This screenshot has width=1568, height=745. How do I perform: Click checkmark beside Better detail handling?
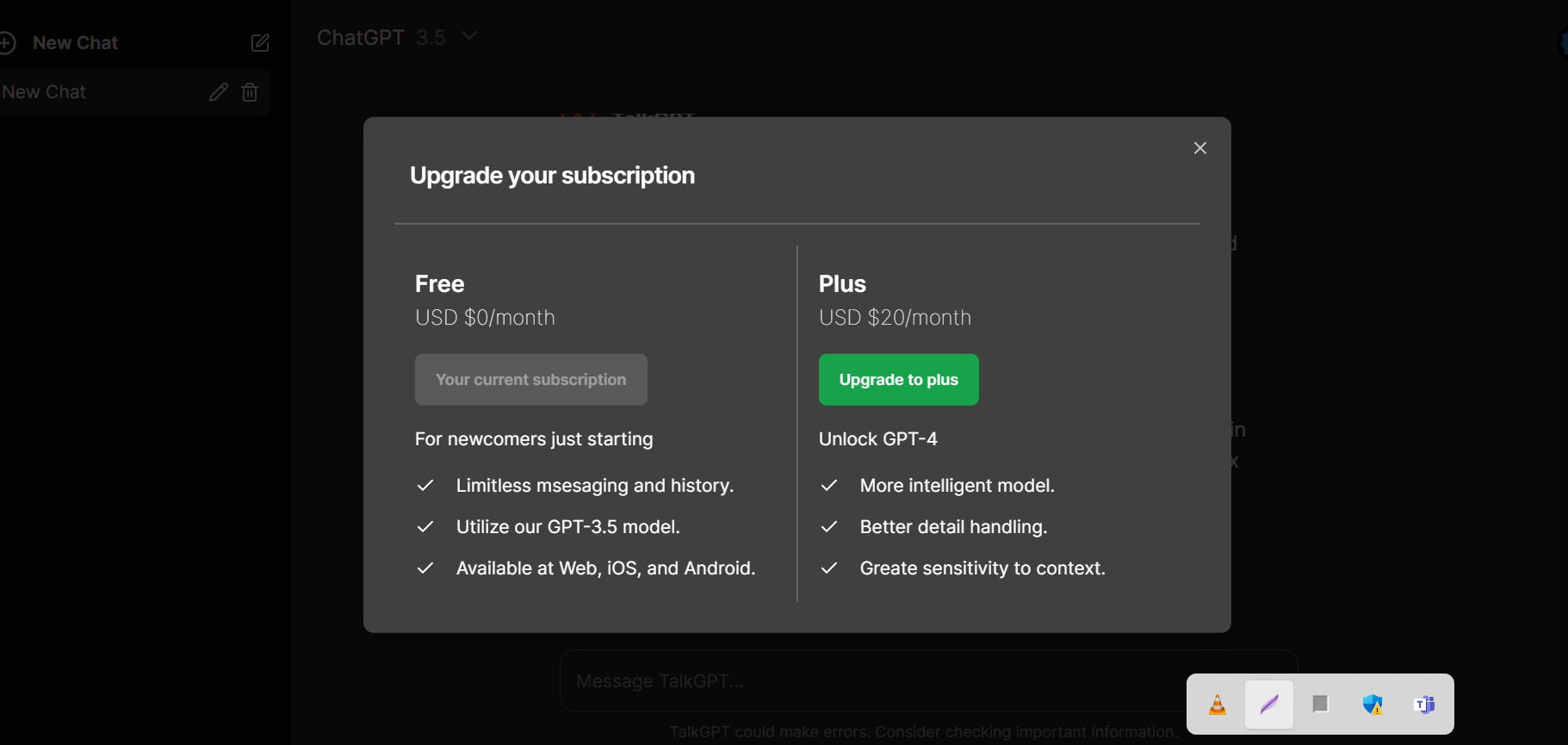829,527
